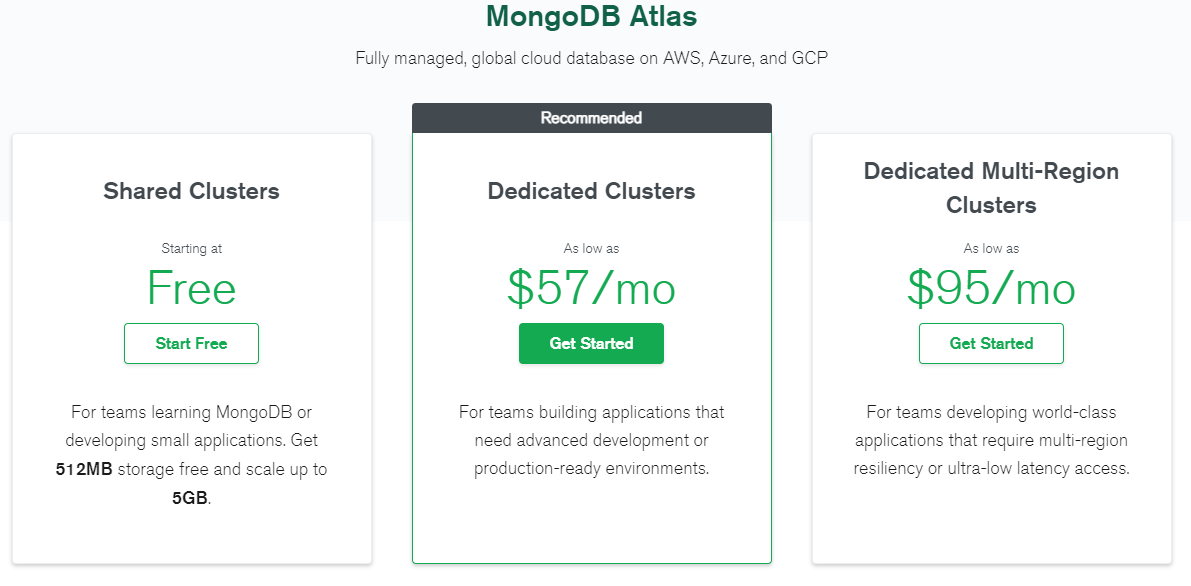Click the Dedicated Clusters card title
Screen dimensions: 1191x586
click(591, 191)
